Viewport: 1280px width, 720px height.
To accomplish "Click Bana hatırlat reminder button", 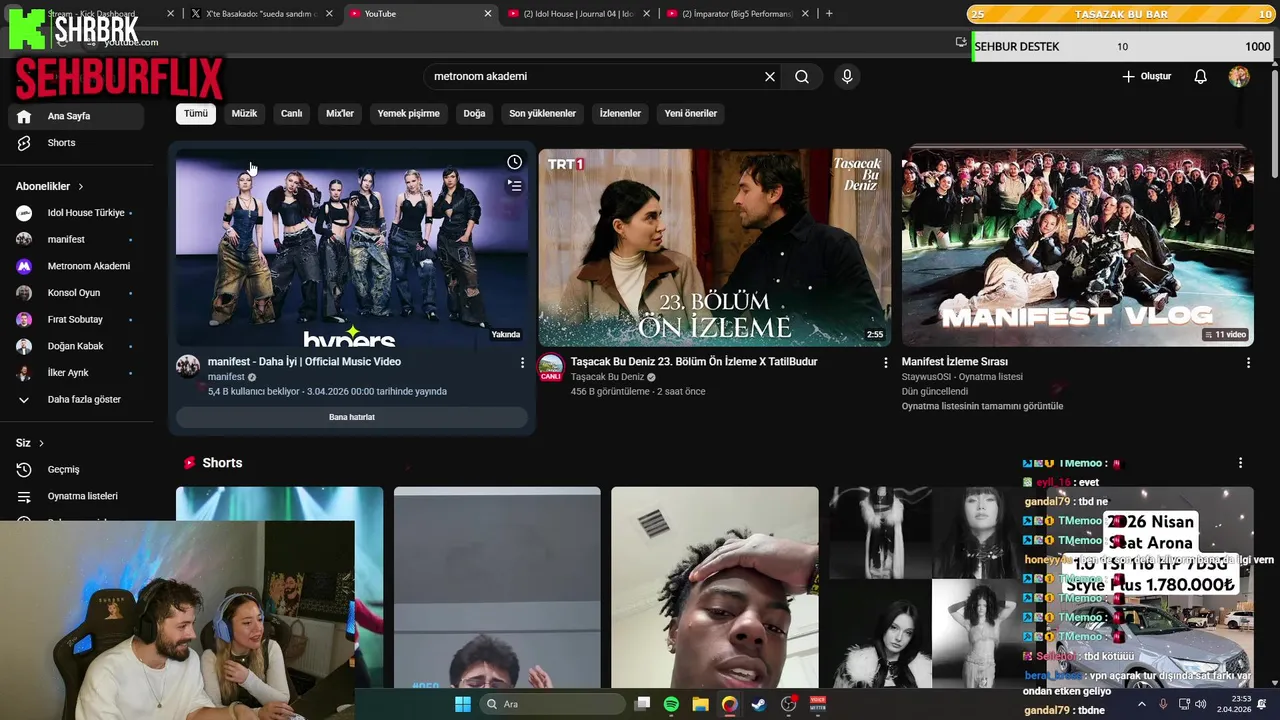I will 352,417.
